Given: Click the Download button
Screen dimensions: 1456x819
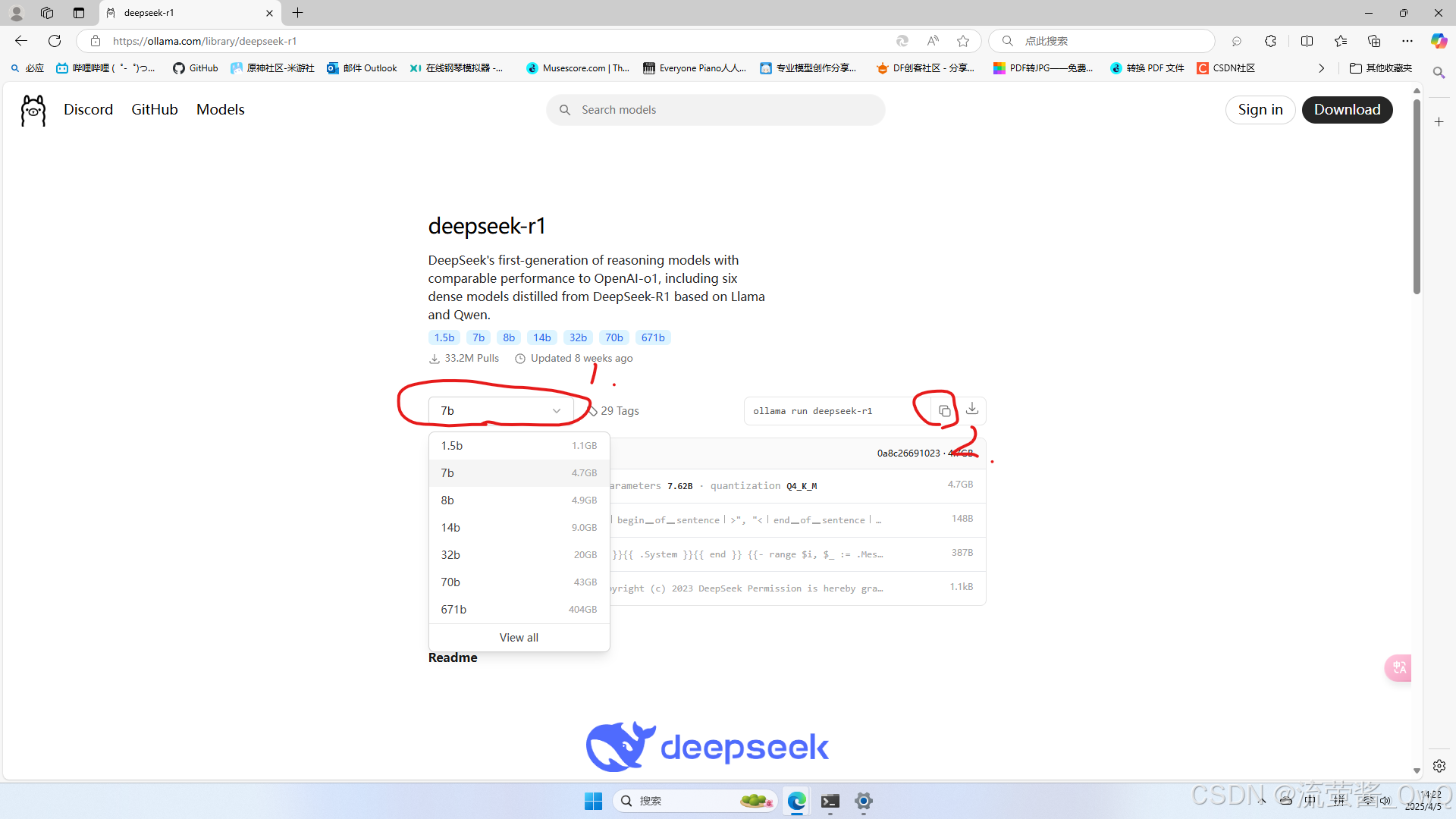Looking at the screenshot, I should point(1348,110).
